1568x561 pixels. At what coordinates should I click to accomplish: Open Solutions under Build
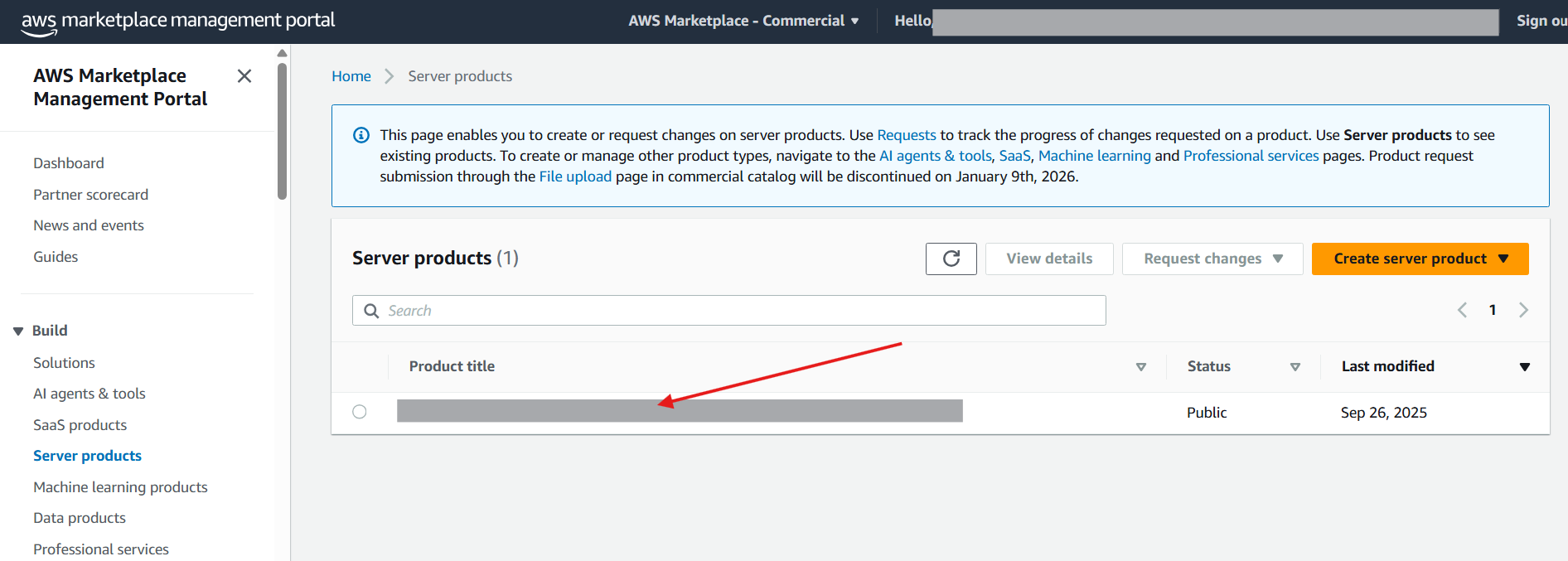64,363
